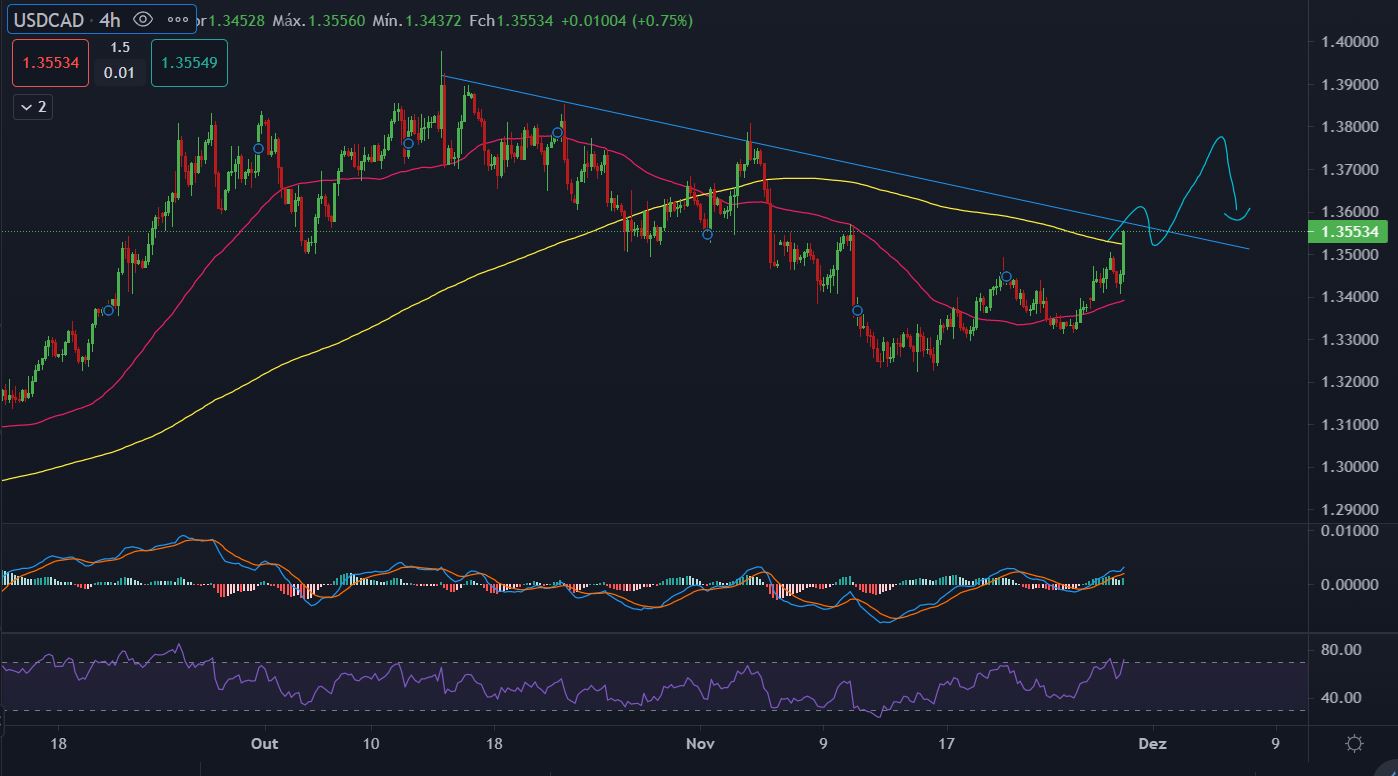Click the Nov month label on time axis
Viewport: 1398px width, 776px height.
701,743
